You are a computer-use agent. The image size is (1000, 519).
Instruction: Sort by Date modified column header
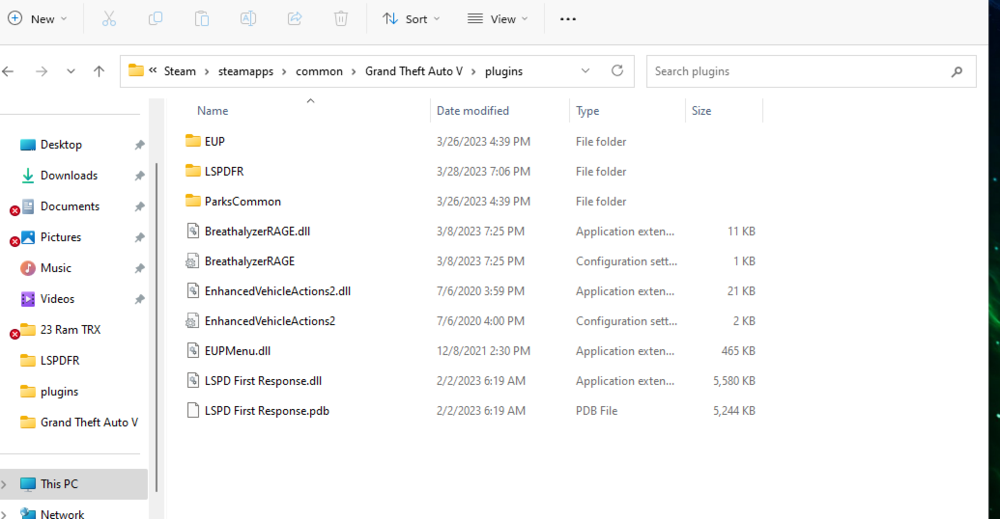pyautogui.click(x=473, y=111)
